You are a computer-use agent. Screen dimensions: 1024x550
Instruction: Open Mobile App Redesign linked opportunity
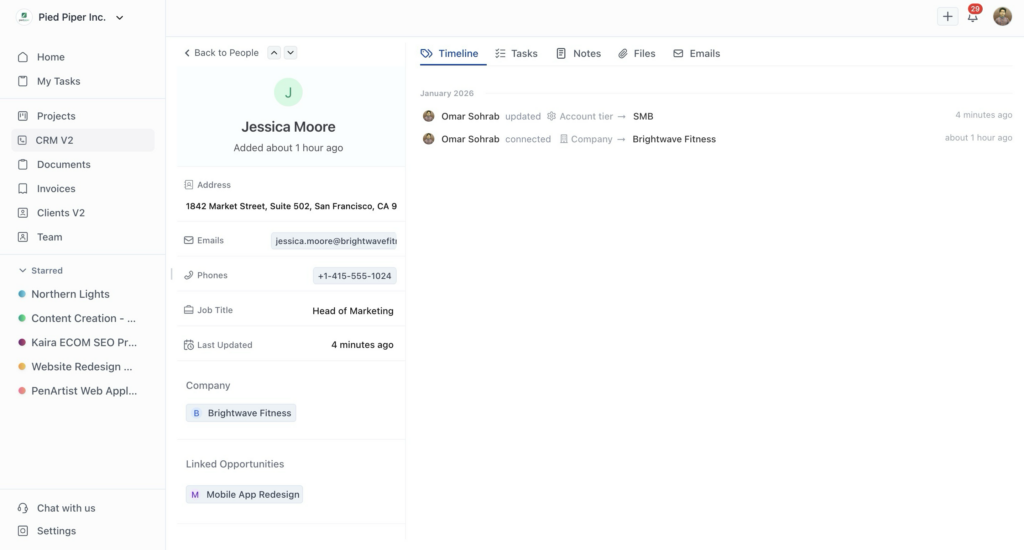(244, 494)
